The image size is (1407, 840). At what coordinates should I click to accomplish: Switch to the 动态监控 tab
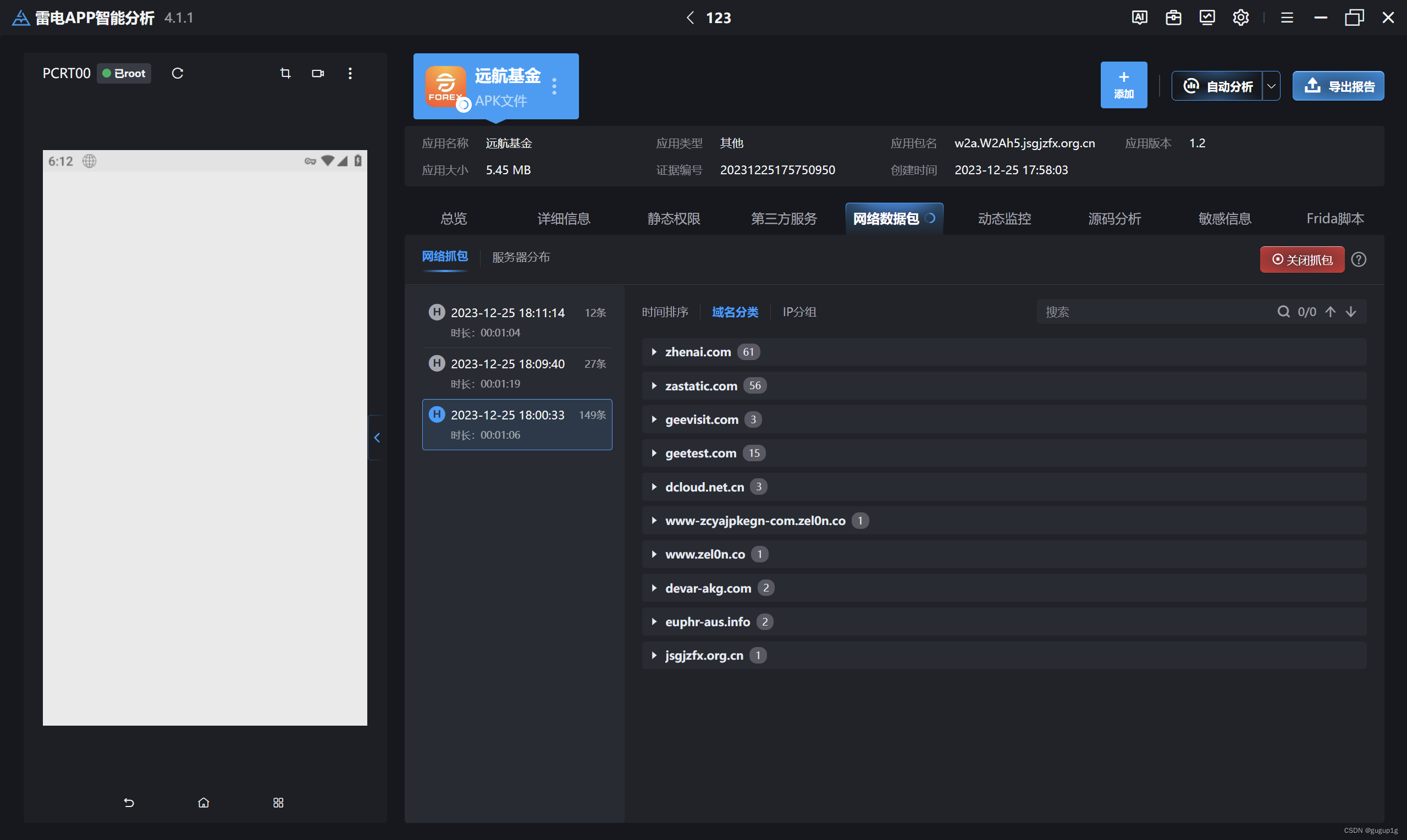point(1004,218)
